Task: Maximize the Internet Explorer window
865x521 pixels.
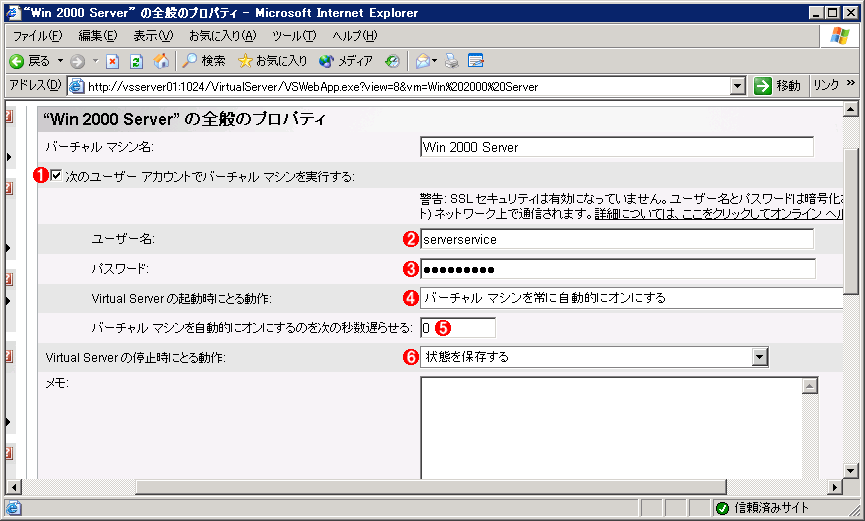Action: [x=832, y=12]
